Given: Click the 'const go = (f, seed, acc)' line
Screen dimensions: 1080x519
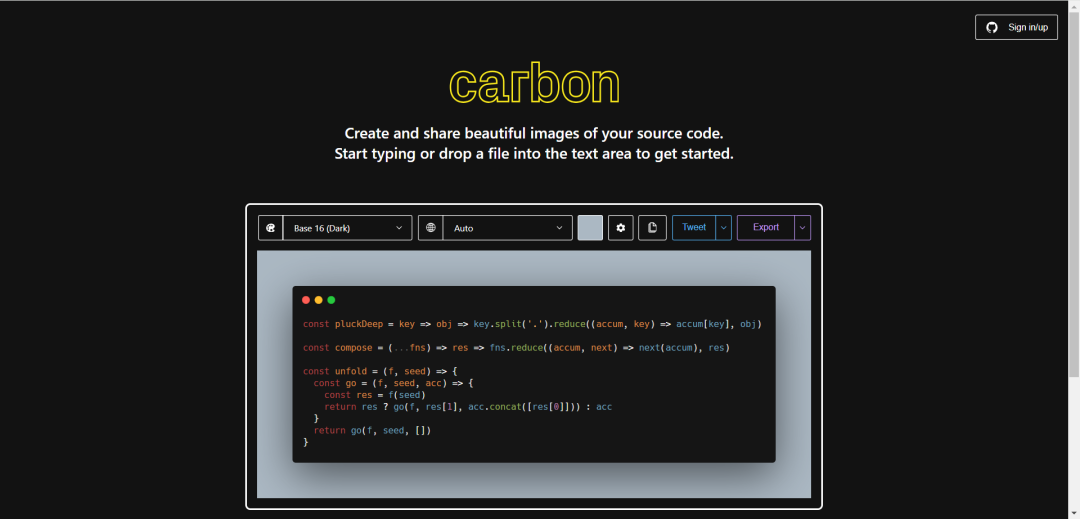Looking at the screenshot, I should tap(394, 383).
